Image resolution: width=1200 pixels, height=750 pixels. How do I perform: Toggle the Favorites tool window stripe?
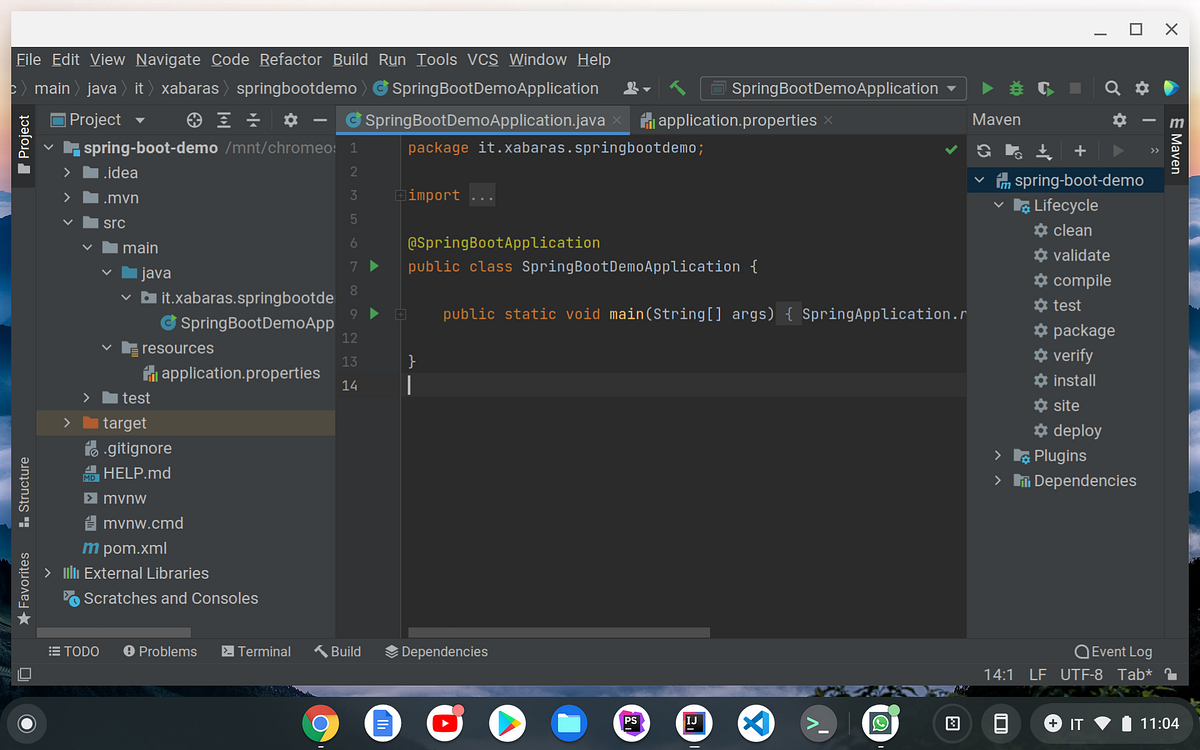[24, 589]
